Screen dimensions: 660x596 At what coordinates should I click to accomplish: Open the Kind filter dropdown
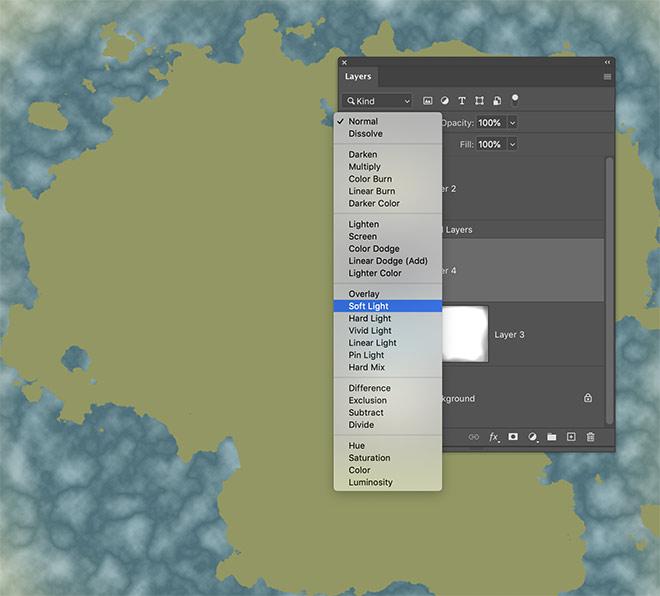377,101
